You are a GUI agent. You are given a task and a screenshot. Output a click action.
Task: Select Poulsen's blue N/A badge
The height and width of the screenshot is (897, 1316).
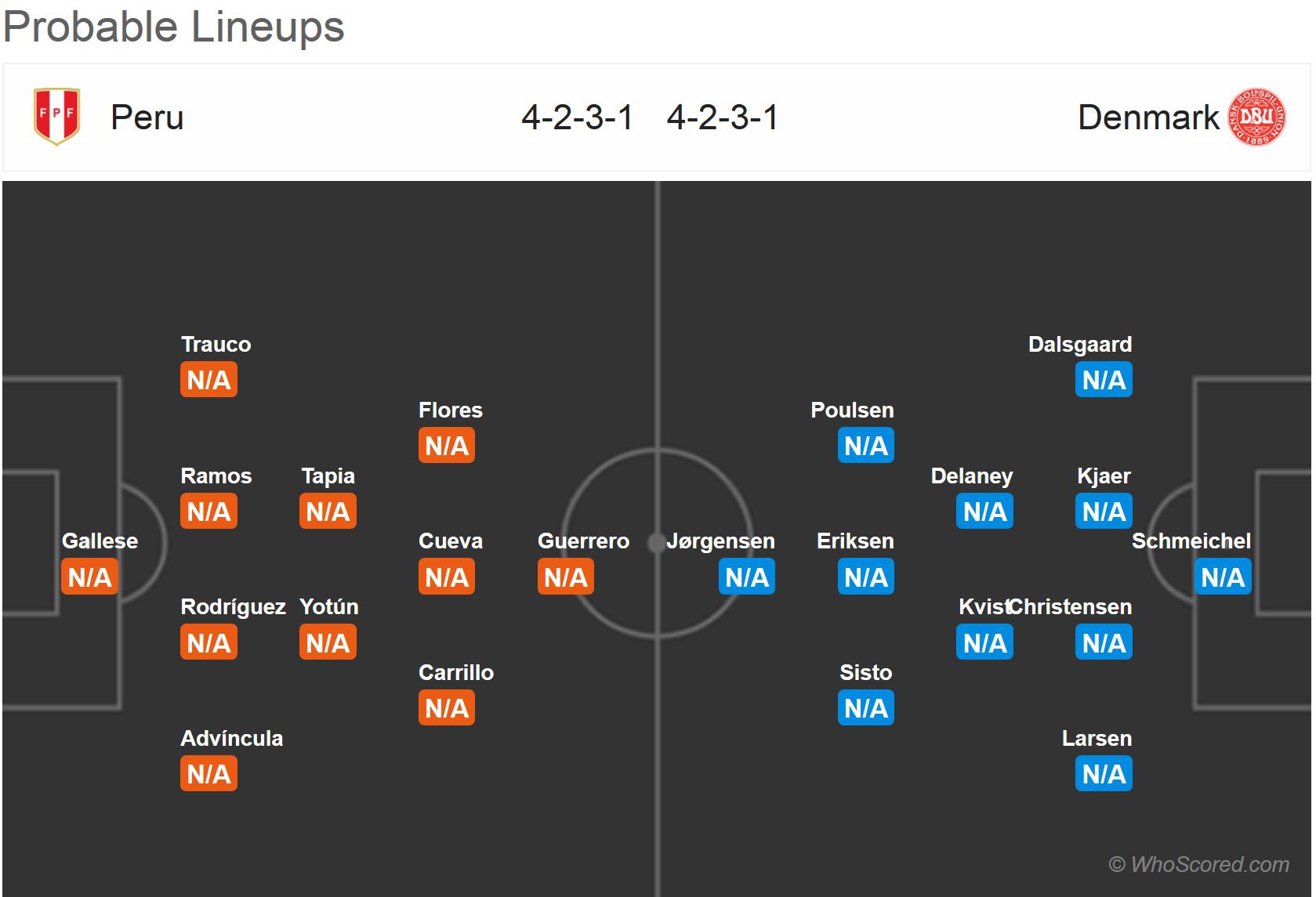click(866, 446)
